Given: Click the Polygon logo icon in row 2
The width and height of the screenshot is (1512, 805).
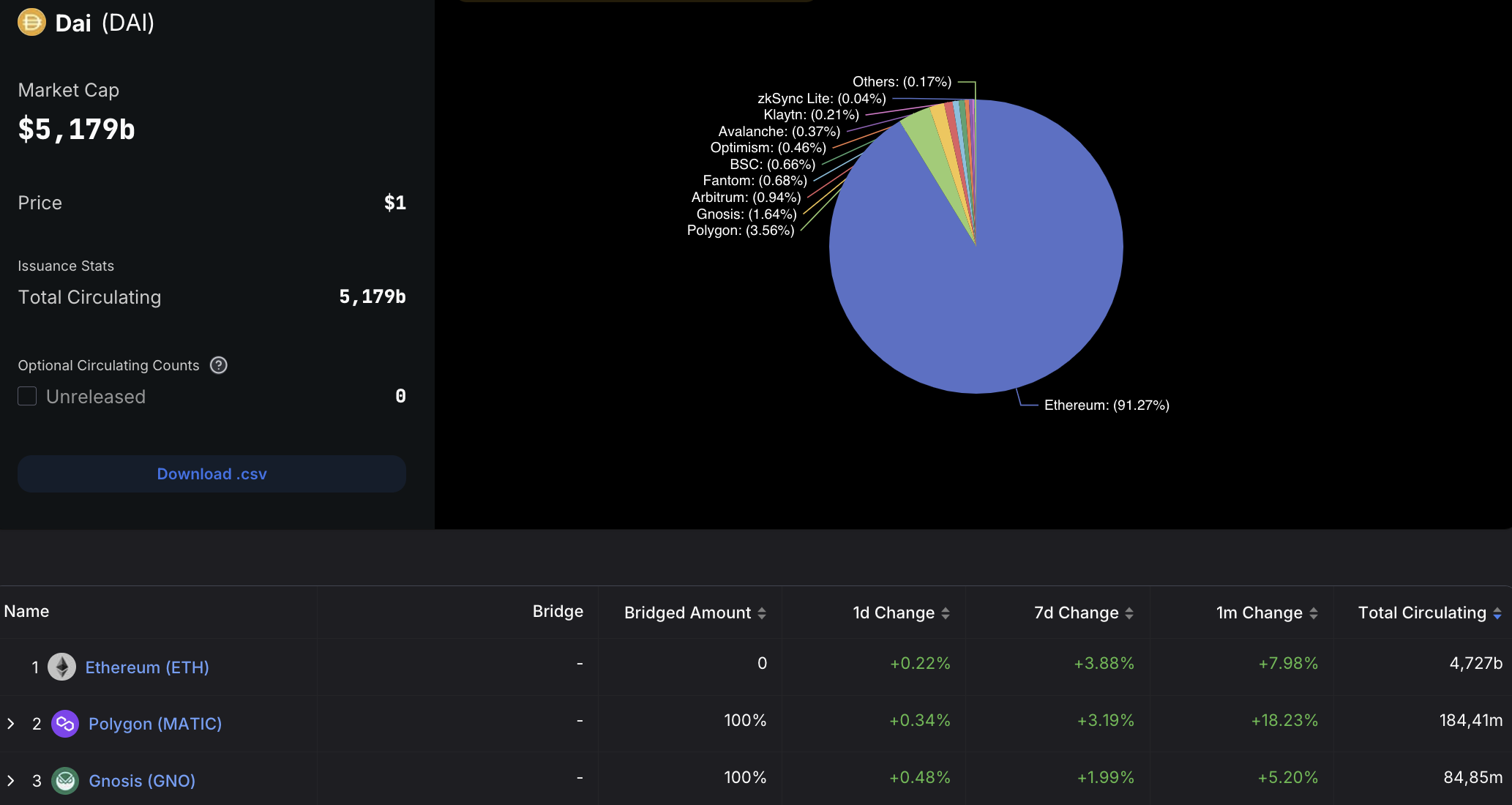Looking at the screenshot, I should tap(65, 724).
